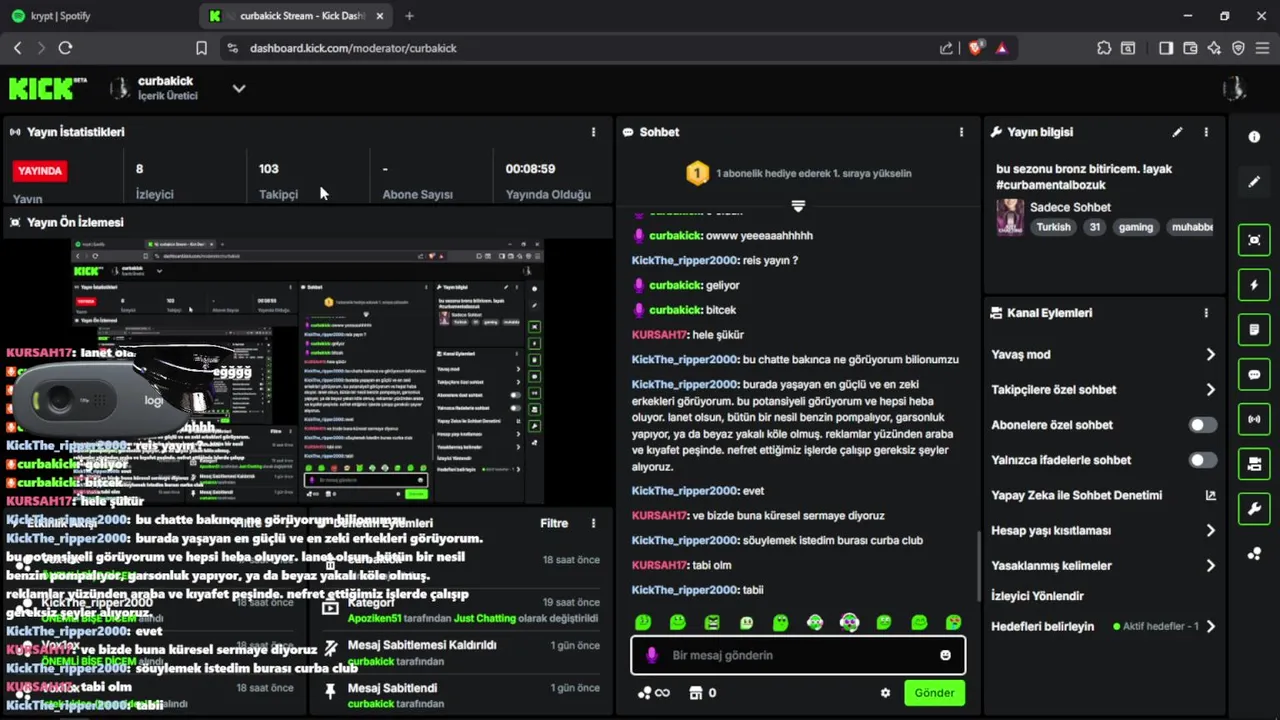Open the browser extensions puzzle icon
Image resolution: width=1280 pixels, height=720 pixels.
click(1104, 47)
